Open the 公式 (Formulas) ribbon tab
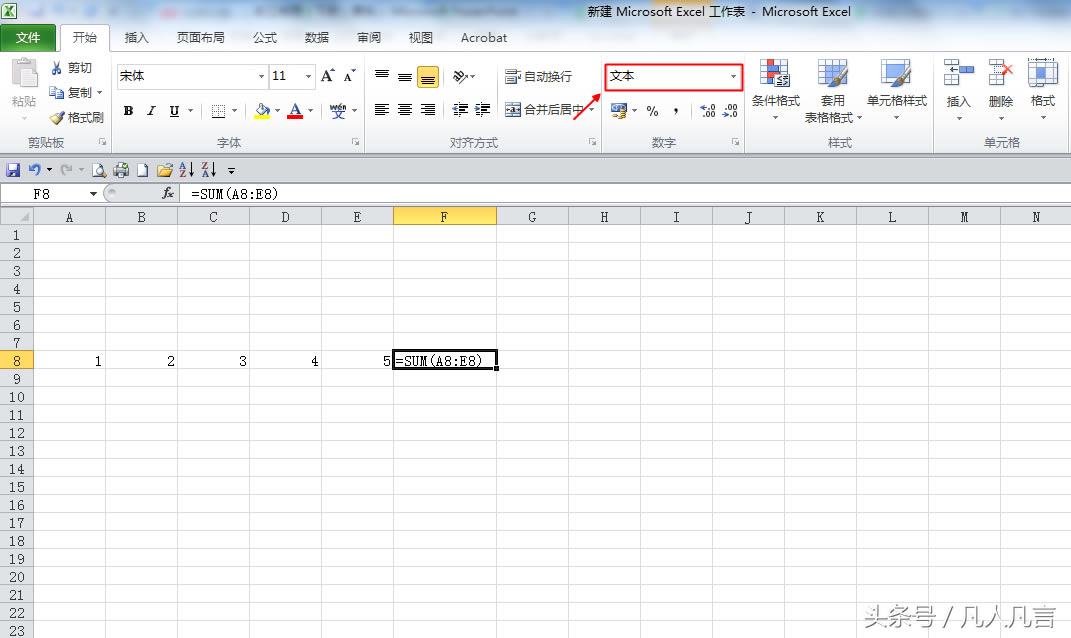Viewport: 1071px width, 638px height. pyautogui.click(x=264, y=38)
